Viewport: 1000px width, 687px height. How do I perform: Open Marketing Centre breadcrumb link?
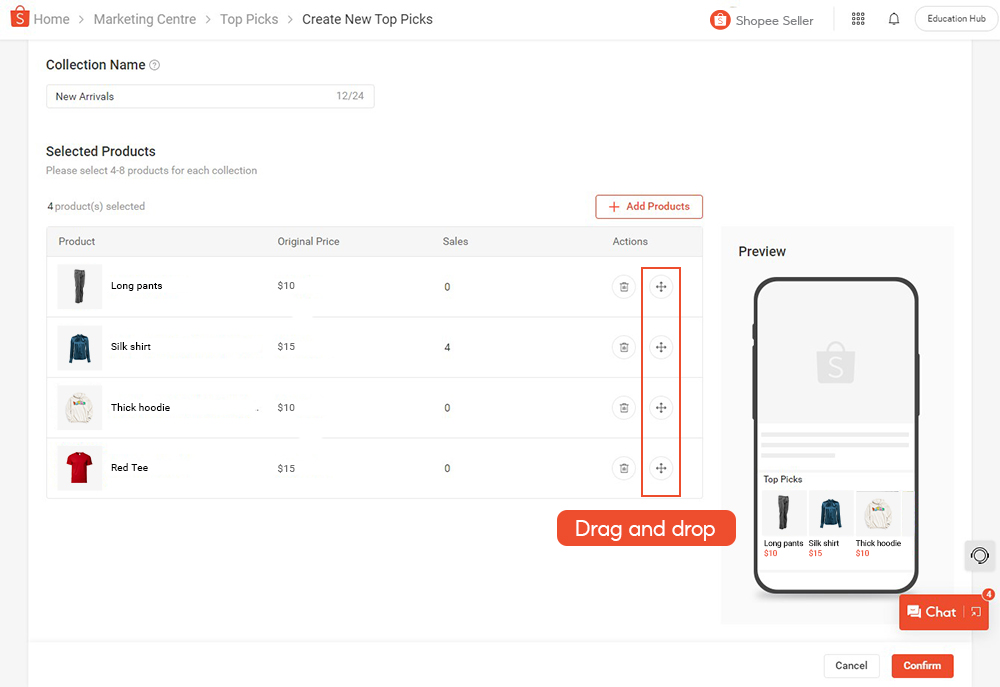pyautogui.click(x=145, y=19)
